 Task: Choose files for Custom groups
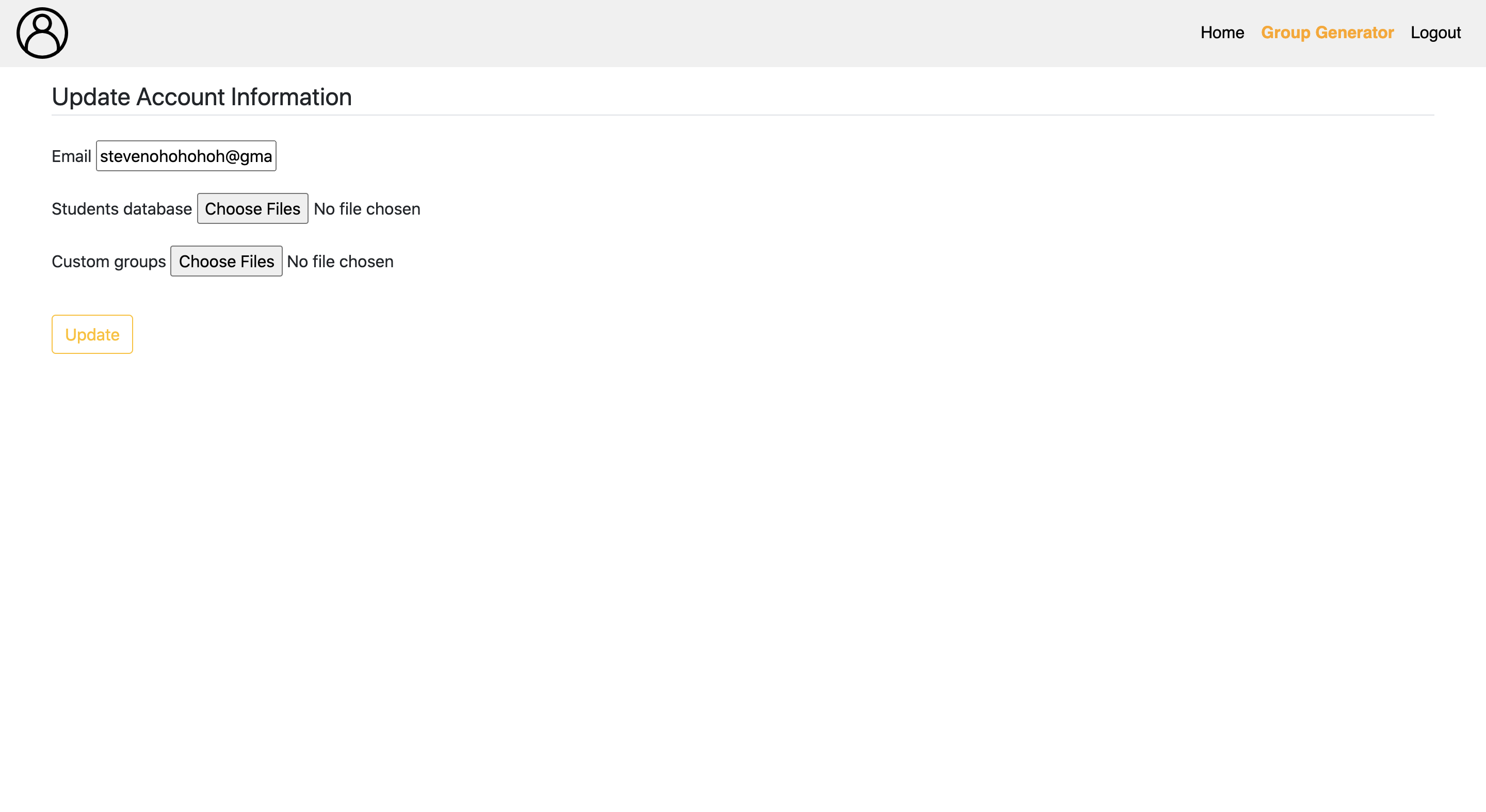pyautogui.click(x=226, y=261)
